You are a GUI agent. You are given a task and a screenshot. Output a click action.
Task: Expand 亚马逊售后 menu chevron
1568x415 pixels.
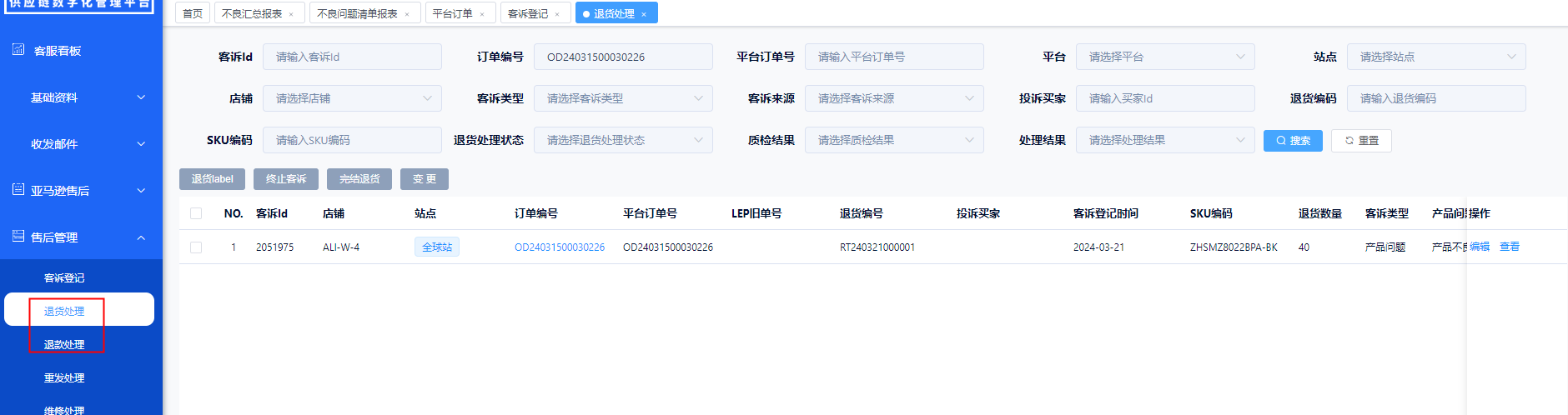click(141, 191)
